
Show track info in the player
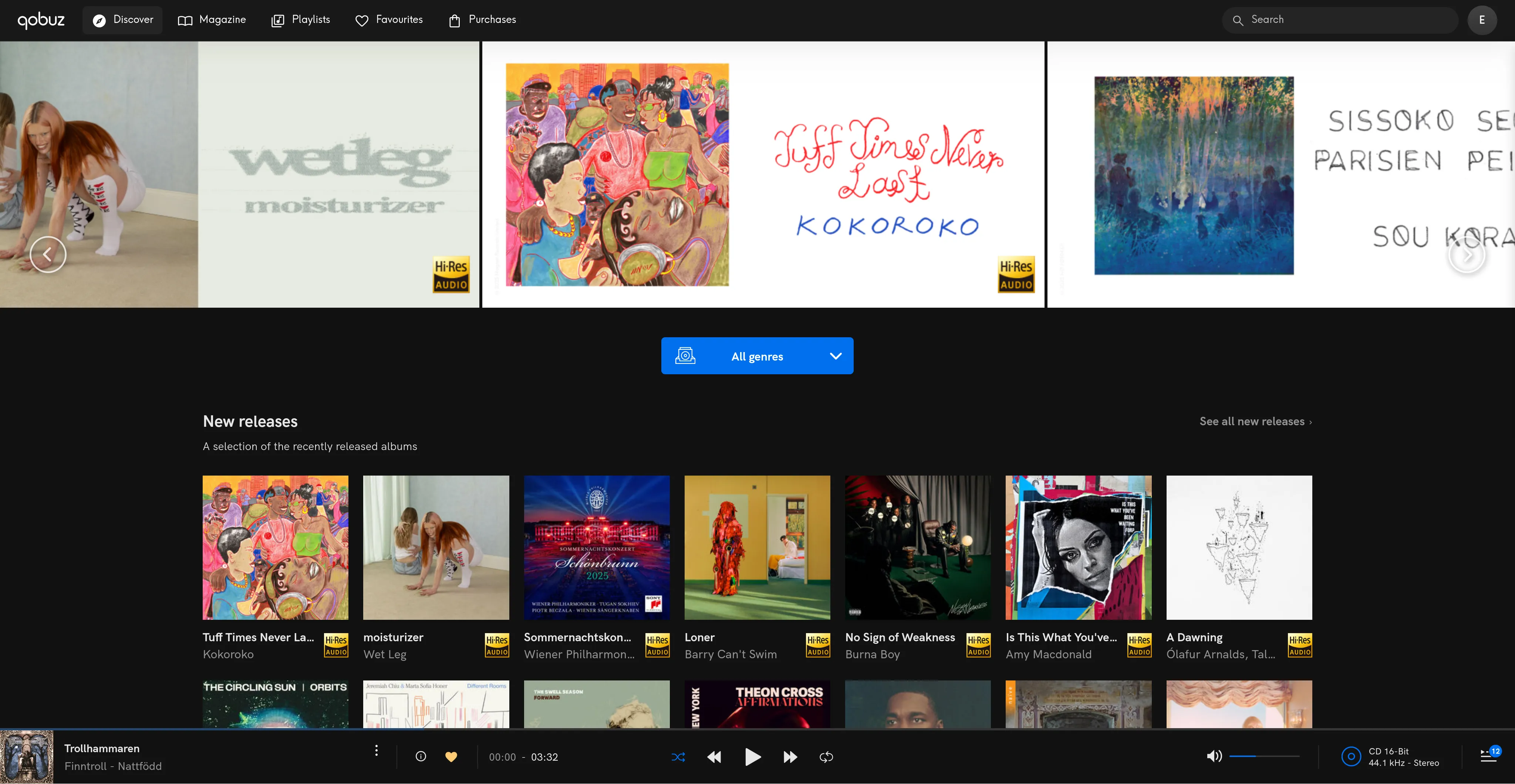tap(421, 756)
